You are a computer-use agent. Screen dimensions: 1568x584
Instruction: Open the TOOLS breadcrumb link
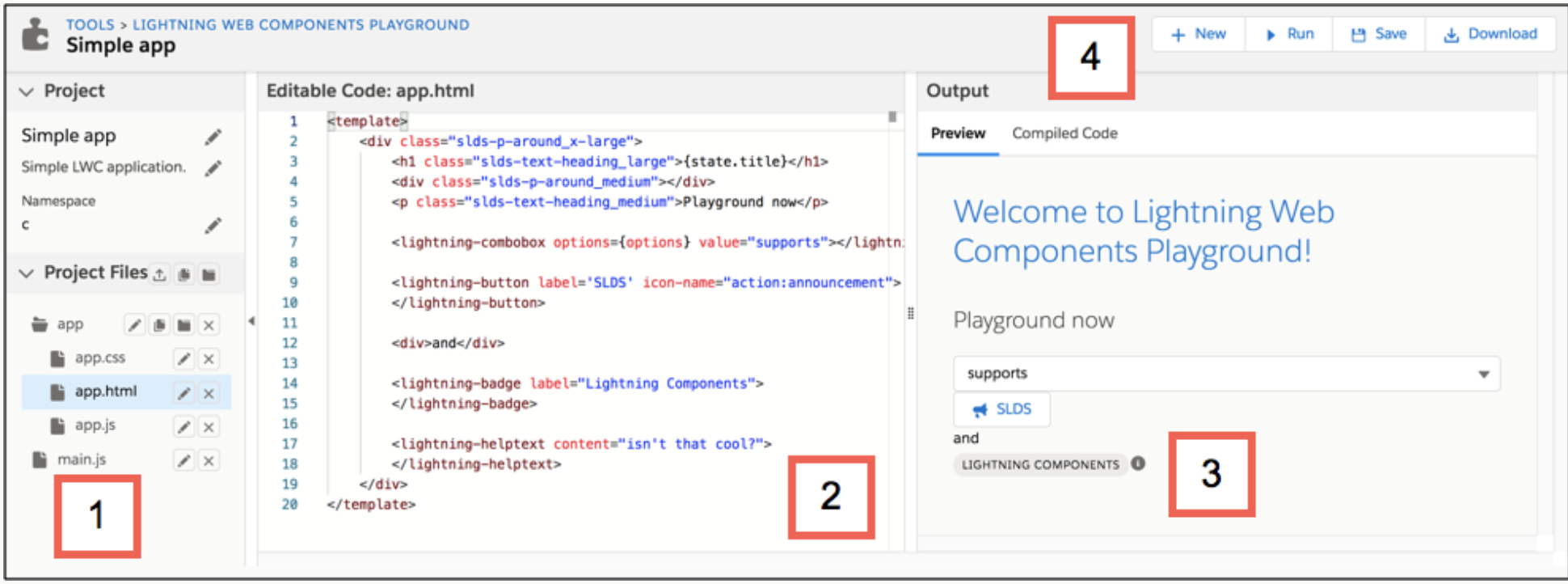(91, 25)
